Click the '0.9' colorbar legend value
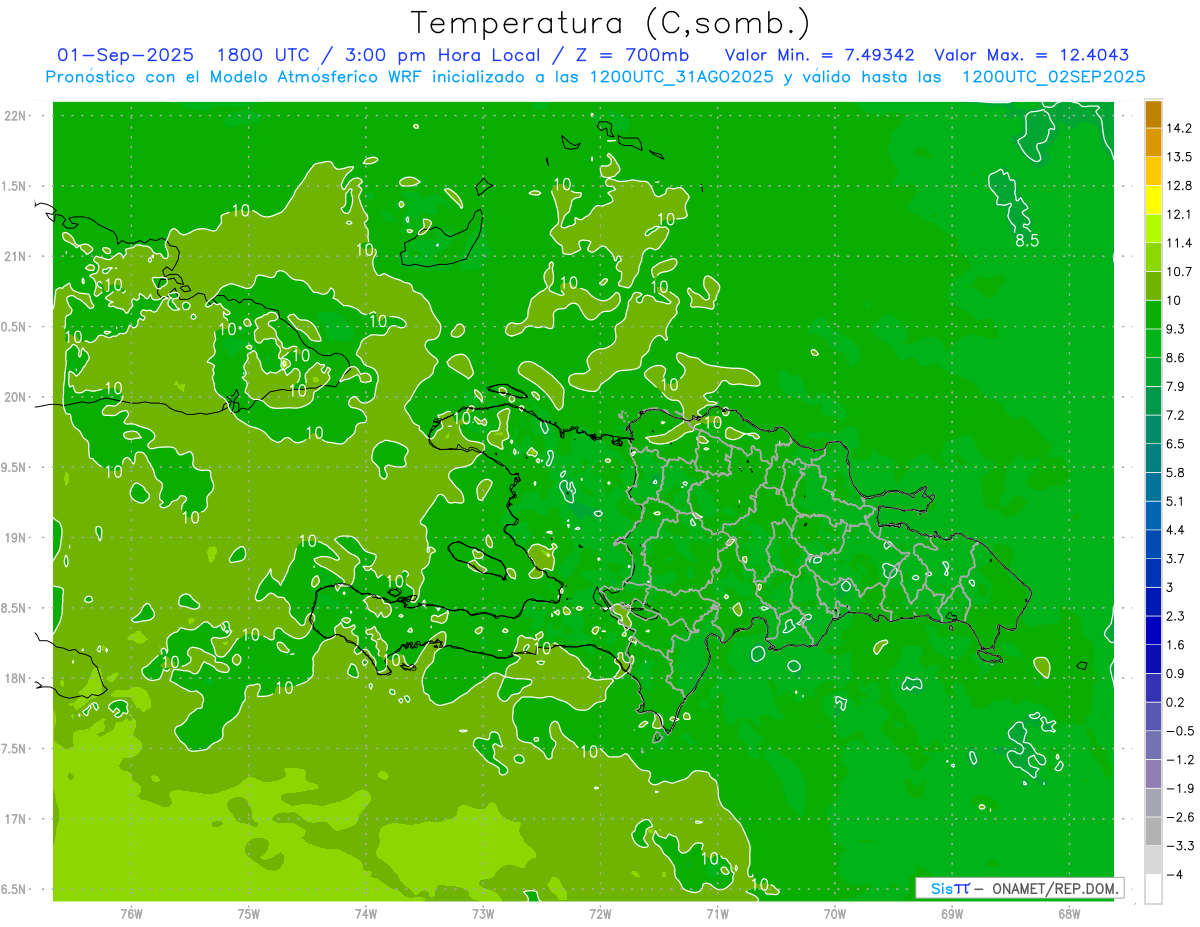 [1175, 673]
